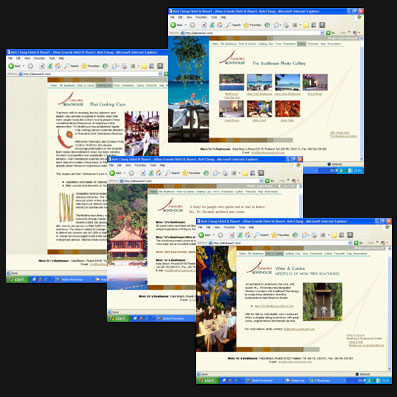
Task: Click the History icon in Wine & Cuisine toolbar
Action: click(295, 235)
